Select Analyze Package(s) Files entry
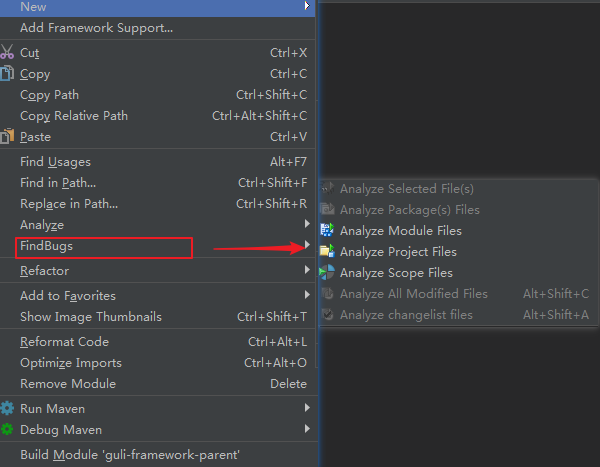The height and width of the screenshot is (467, 600). 458,209
